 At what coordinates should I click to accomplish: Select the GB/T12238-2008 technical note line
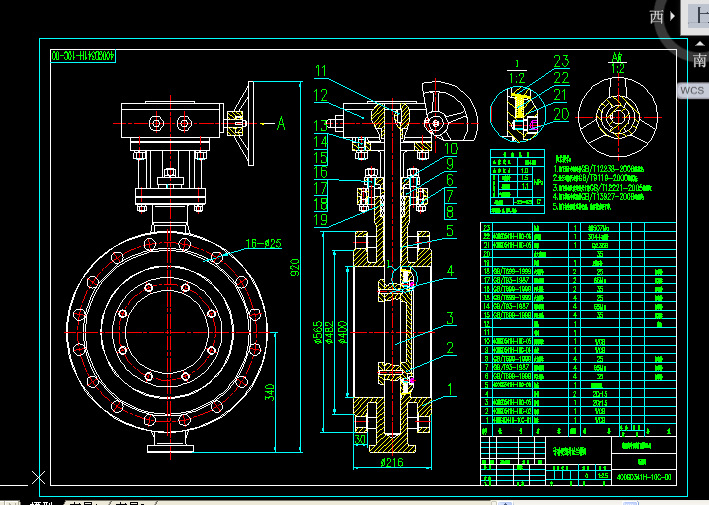point(598,169)
